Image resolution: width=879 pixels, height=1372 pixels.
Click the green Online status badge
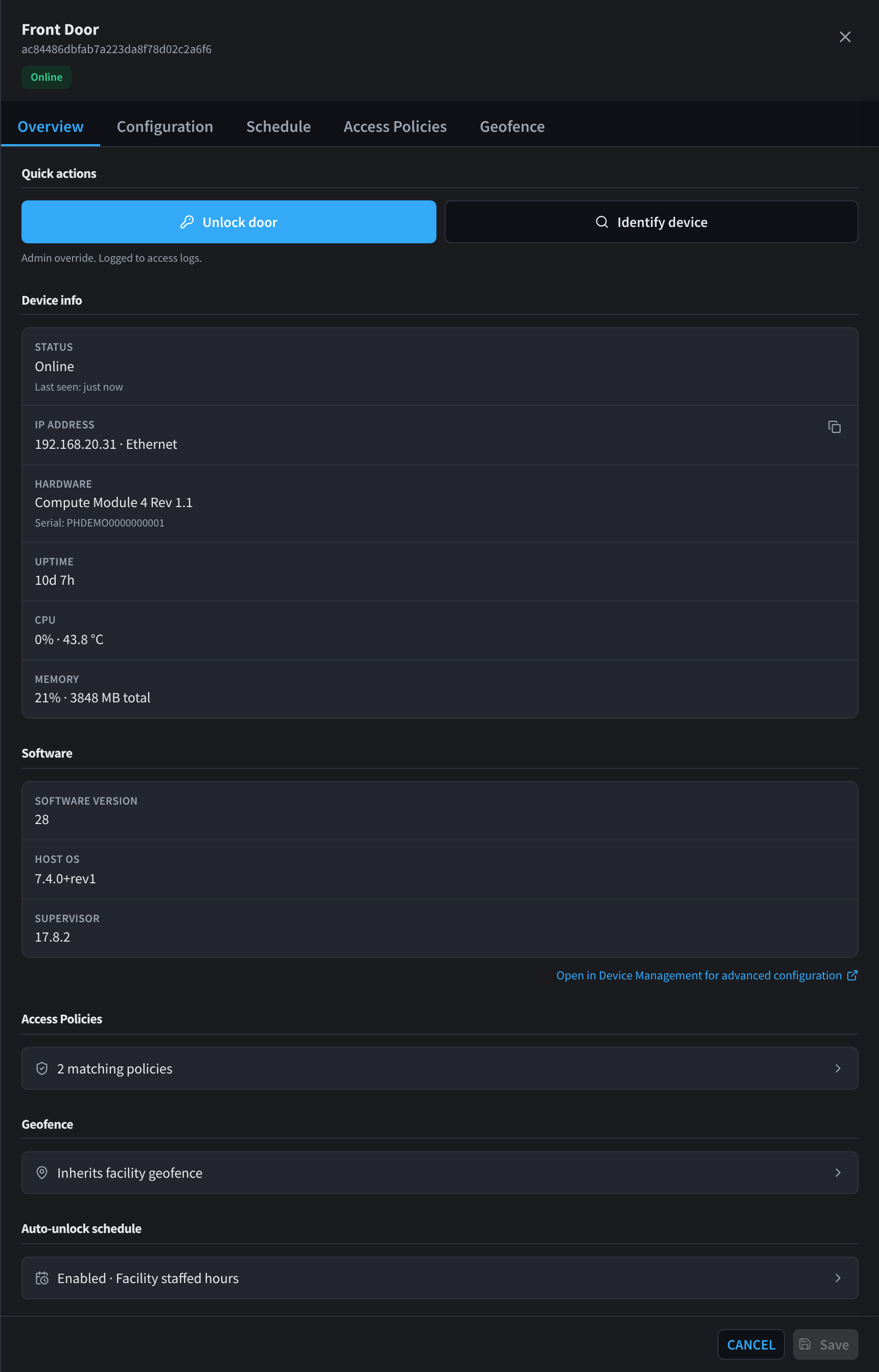pos(46,77)
